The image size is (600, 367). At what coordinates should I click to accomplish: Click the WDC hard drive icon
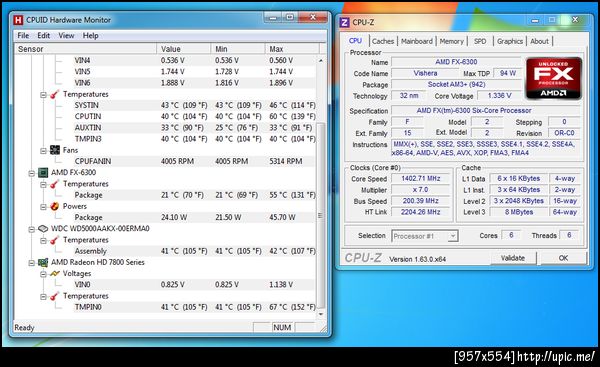(42, 229)
